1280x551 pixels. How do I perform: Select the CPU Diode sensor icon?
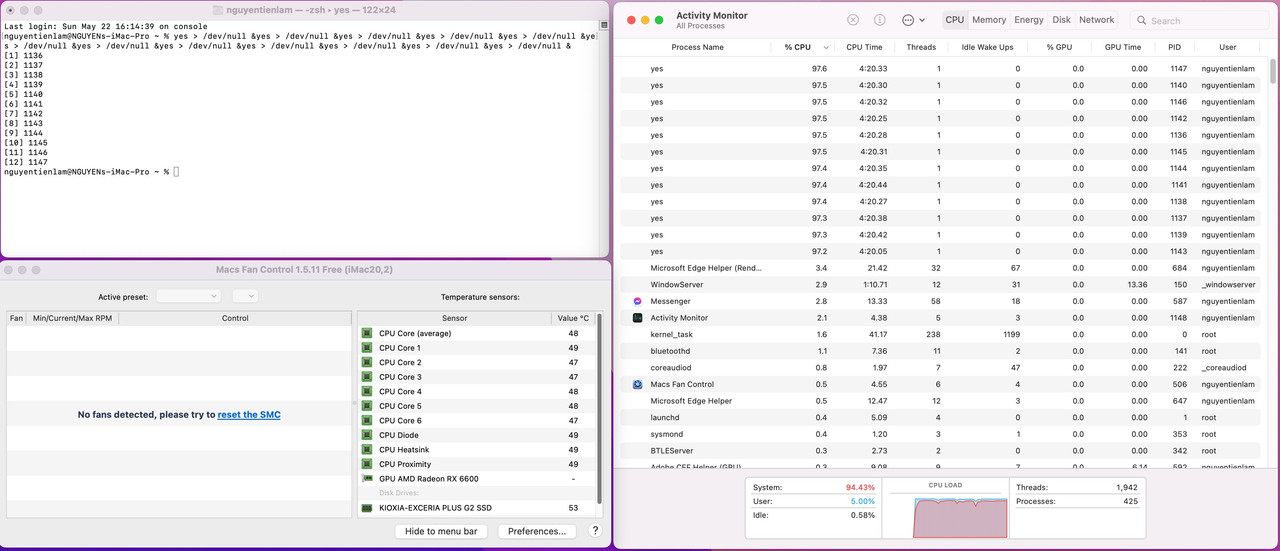[x=366, y=435]
